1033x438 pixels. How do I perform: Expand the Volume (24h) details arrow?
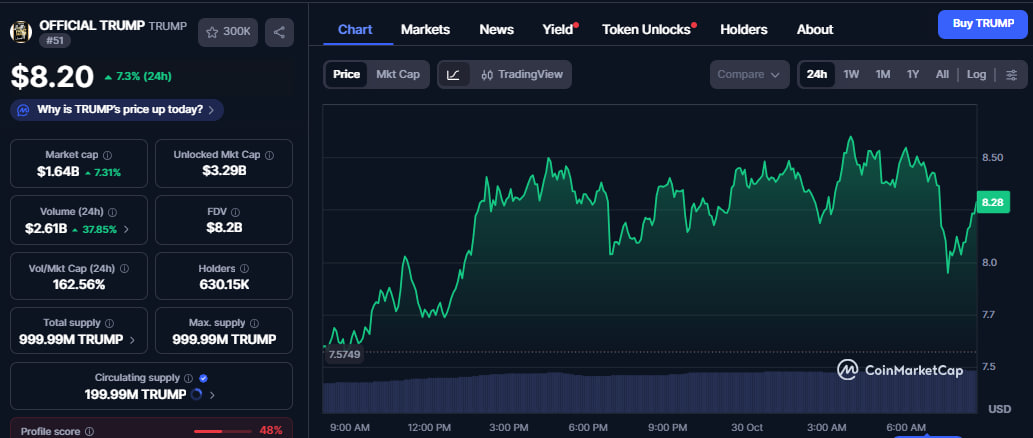(125, 229)
